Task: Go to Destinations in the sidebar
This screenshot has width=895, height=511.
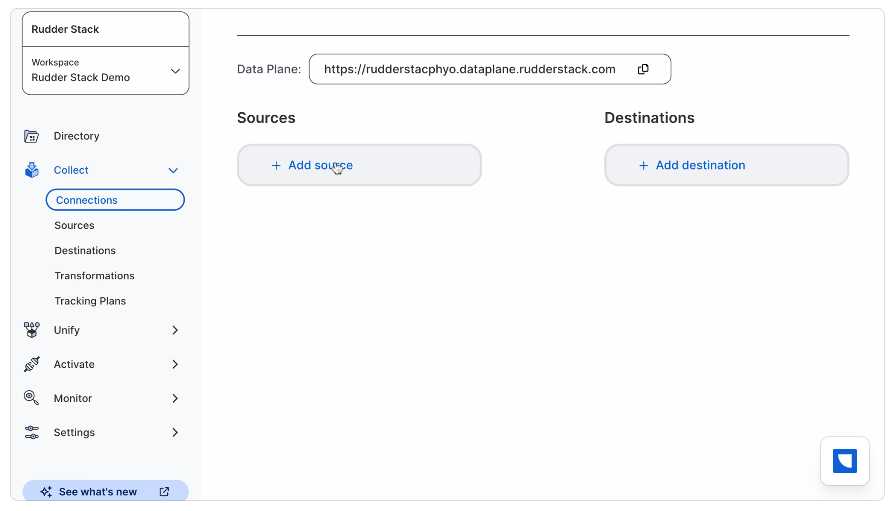Action: coord(85,251)
